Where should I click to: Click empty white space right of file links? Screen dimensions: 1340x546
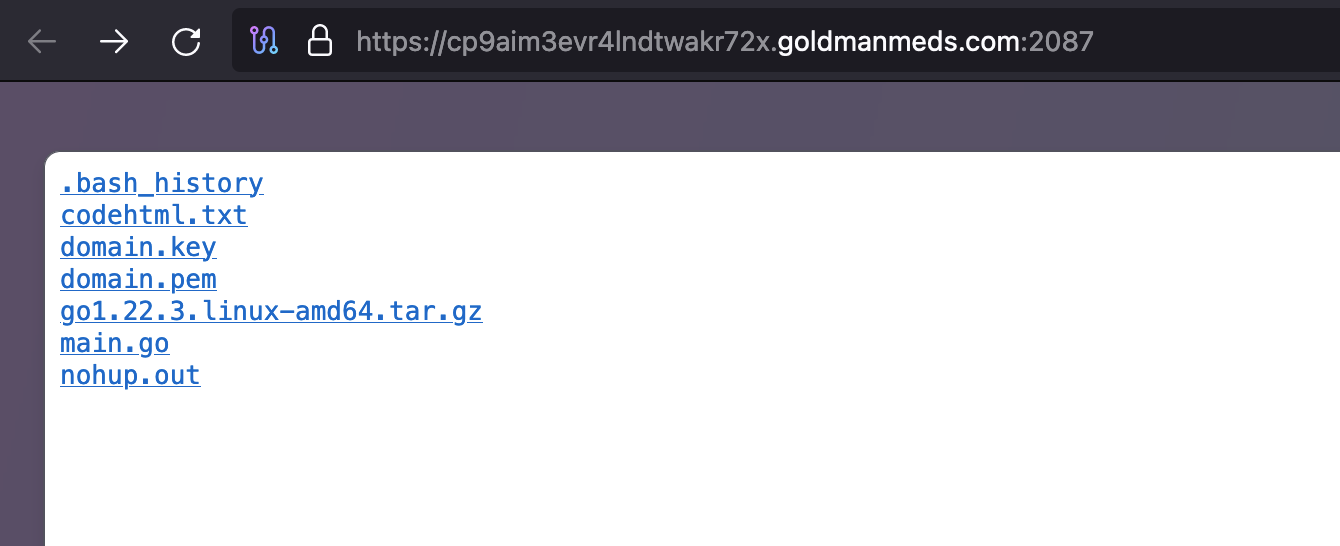900,280
